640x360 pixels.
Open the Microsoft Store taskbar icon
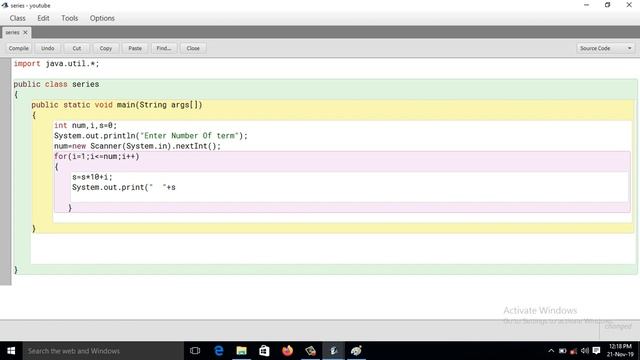(264, 351)
